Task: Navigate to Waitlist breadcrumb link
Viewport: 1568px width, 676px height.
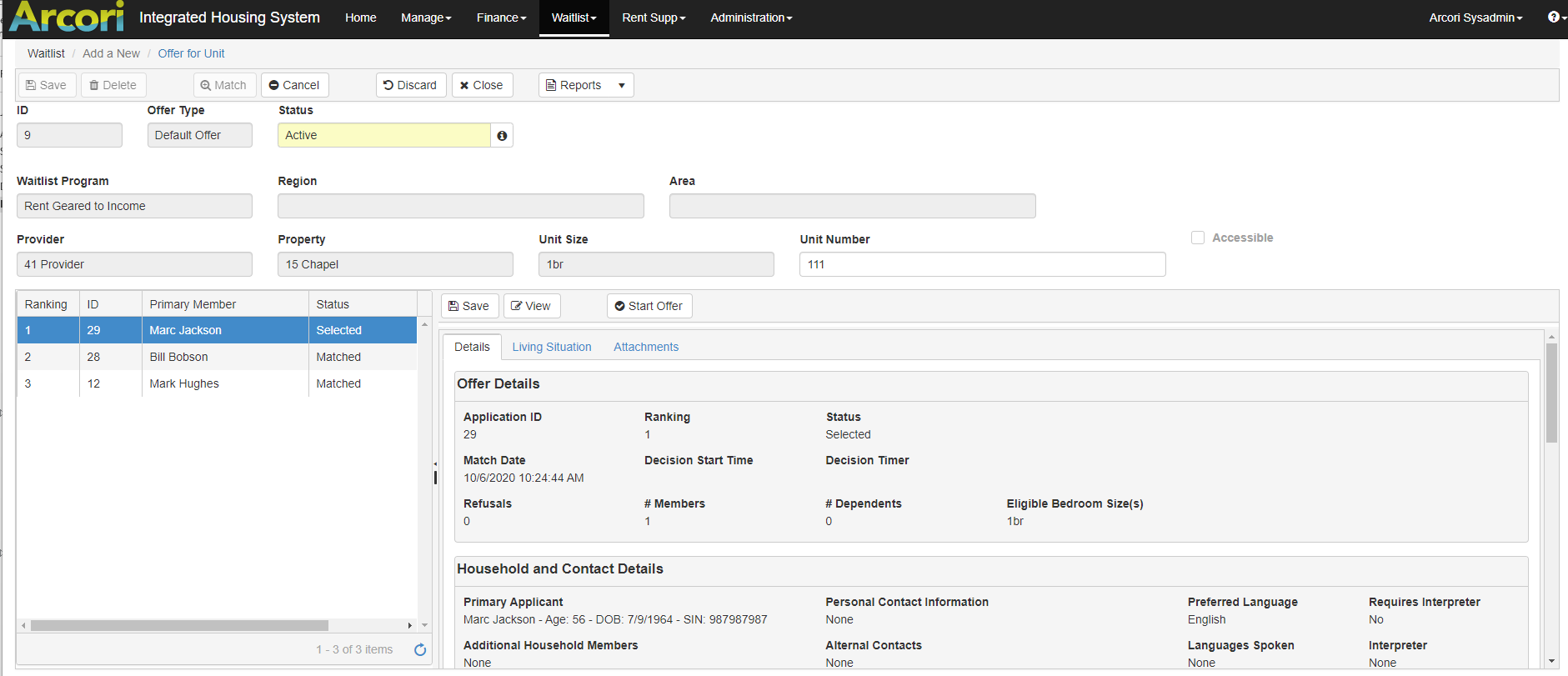Action: (x=46, y=53)
